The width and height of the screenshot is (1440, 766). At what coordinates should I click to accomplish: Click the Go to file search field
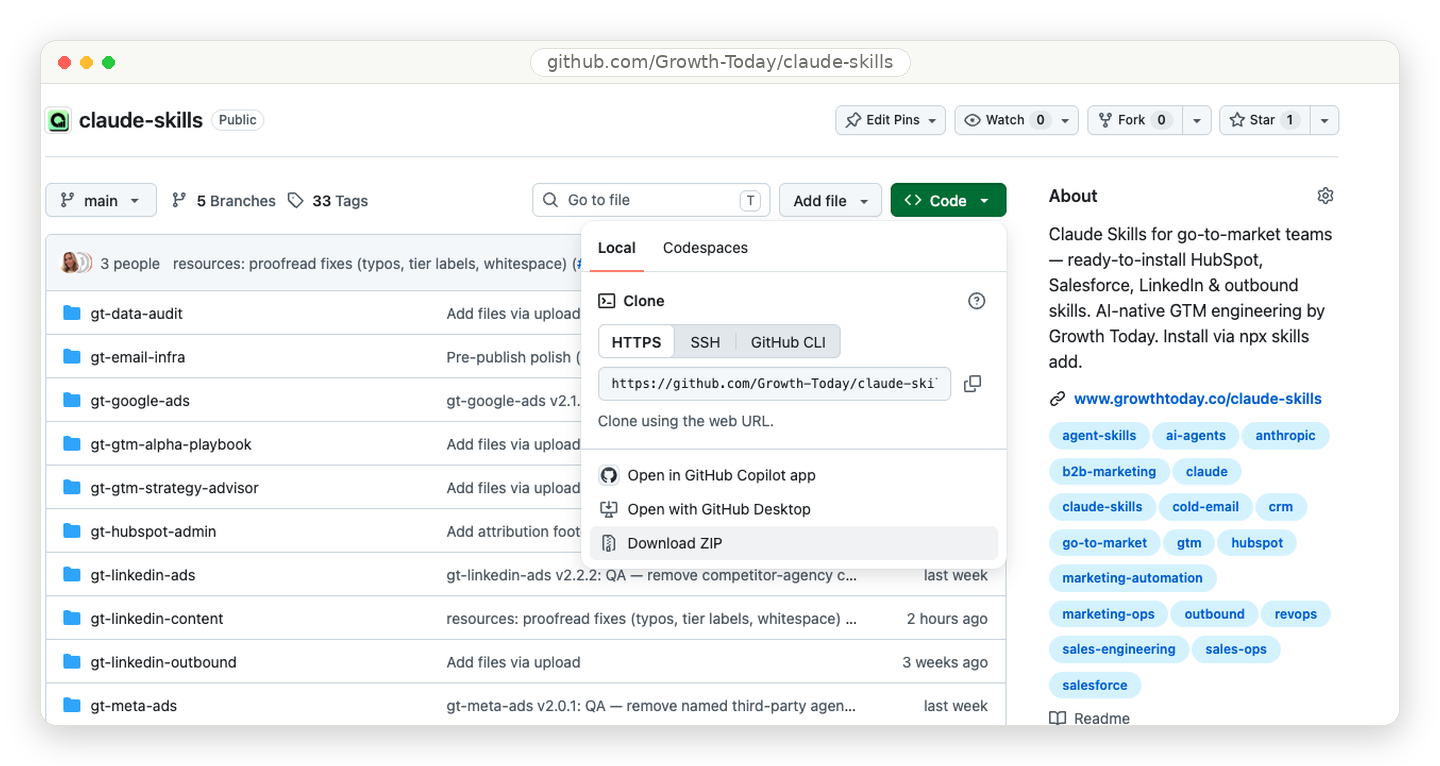tap(651, 200)
